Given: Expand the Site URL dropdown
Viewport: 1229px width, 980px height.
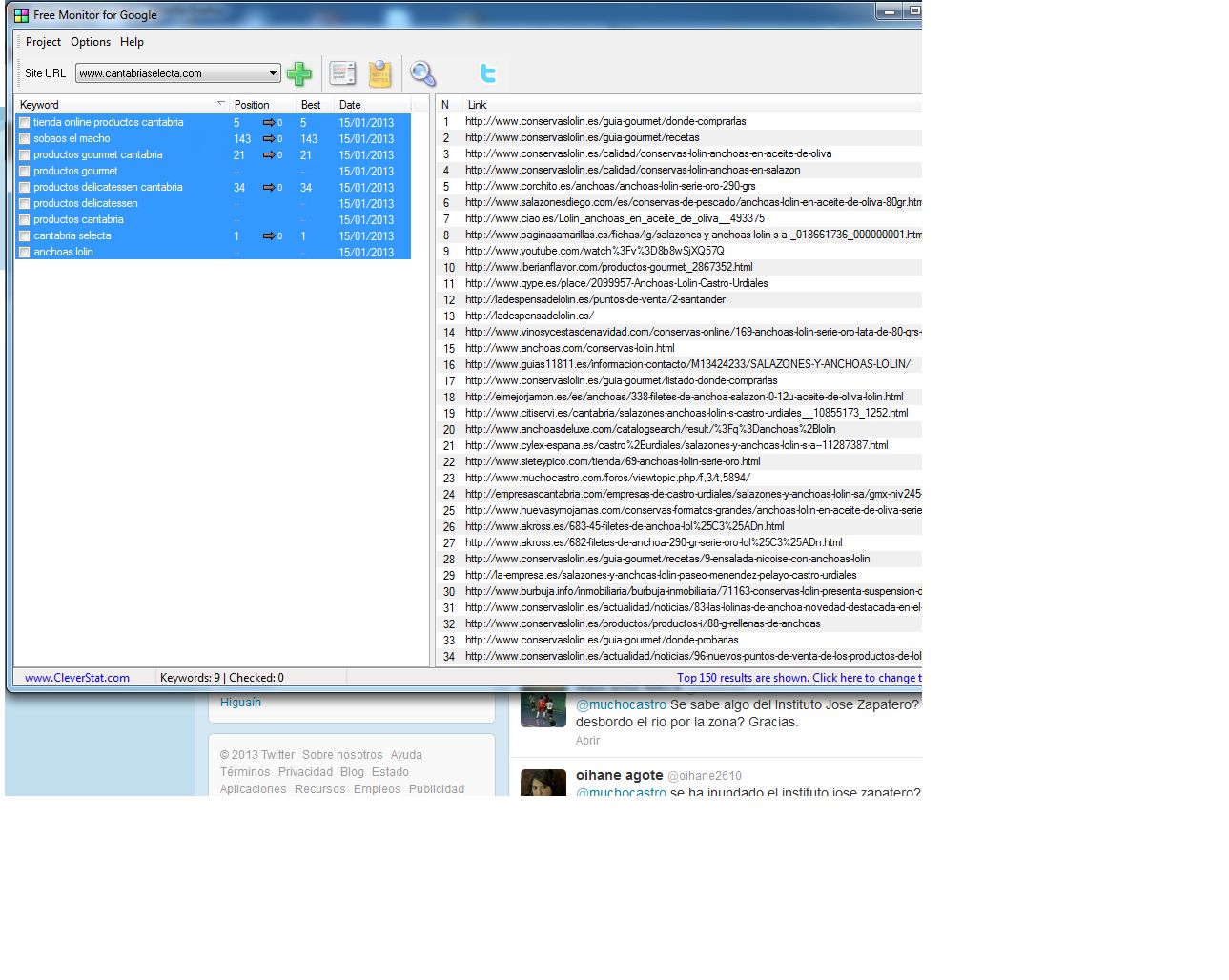Looking at the screenshot, I should [273, 73].
